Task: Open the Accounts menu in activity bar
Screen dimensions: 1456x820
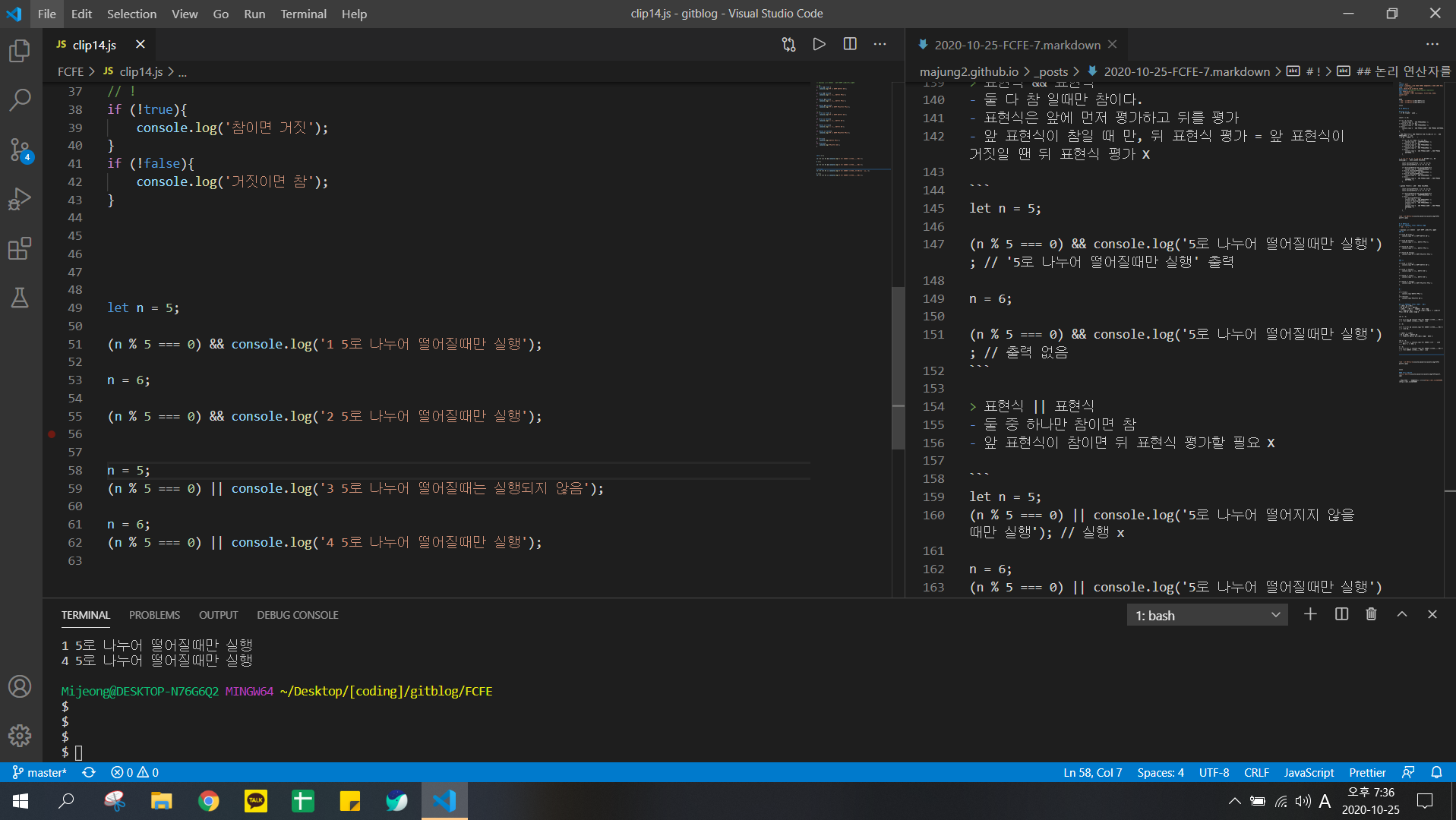Action: point(21,686)
